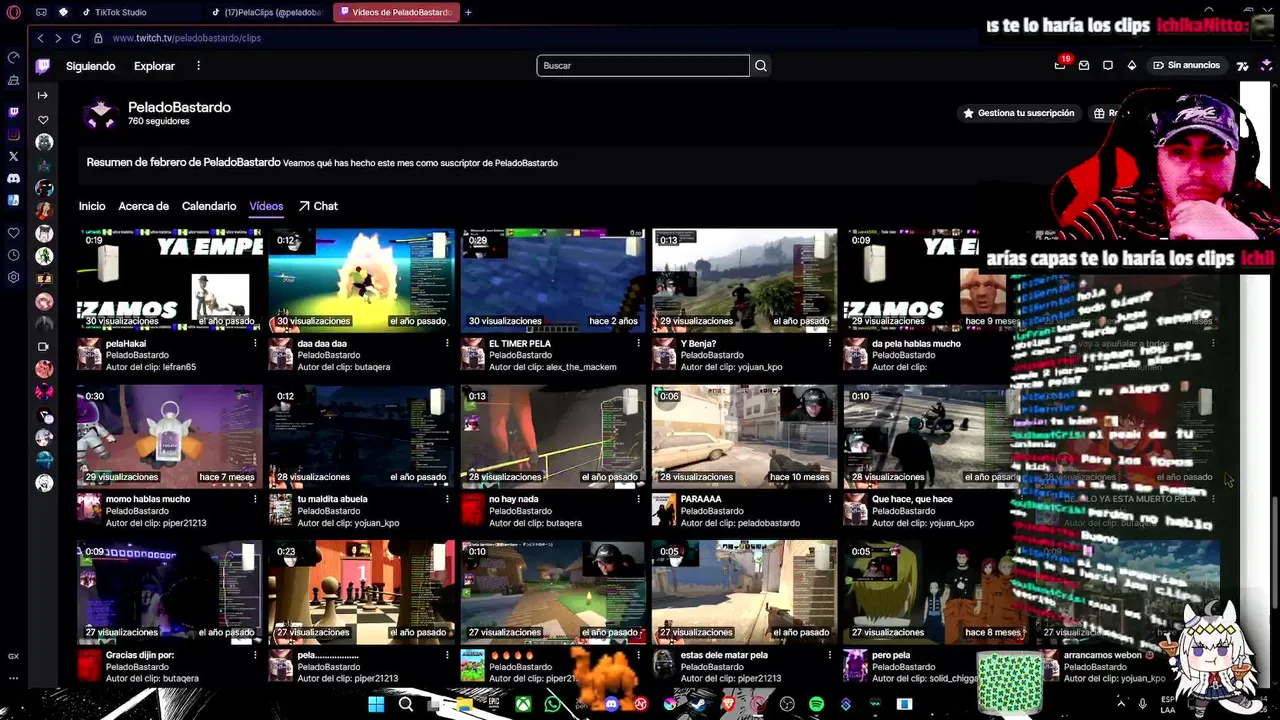Go forward with browser forward arrow
This screenshot has width=1280, height=720.
(58, 38)
